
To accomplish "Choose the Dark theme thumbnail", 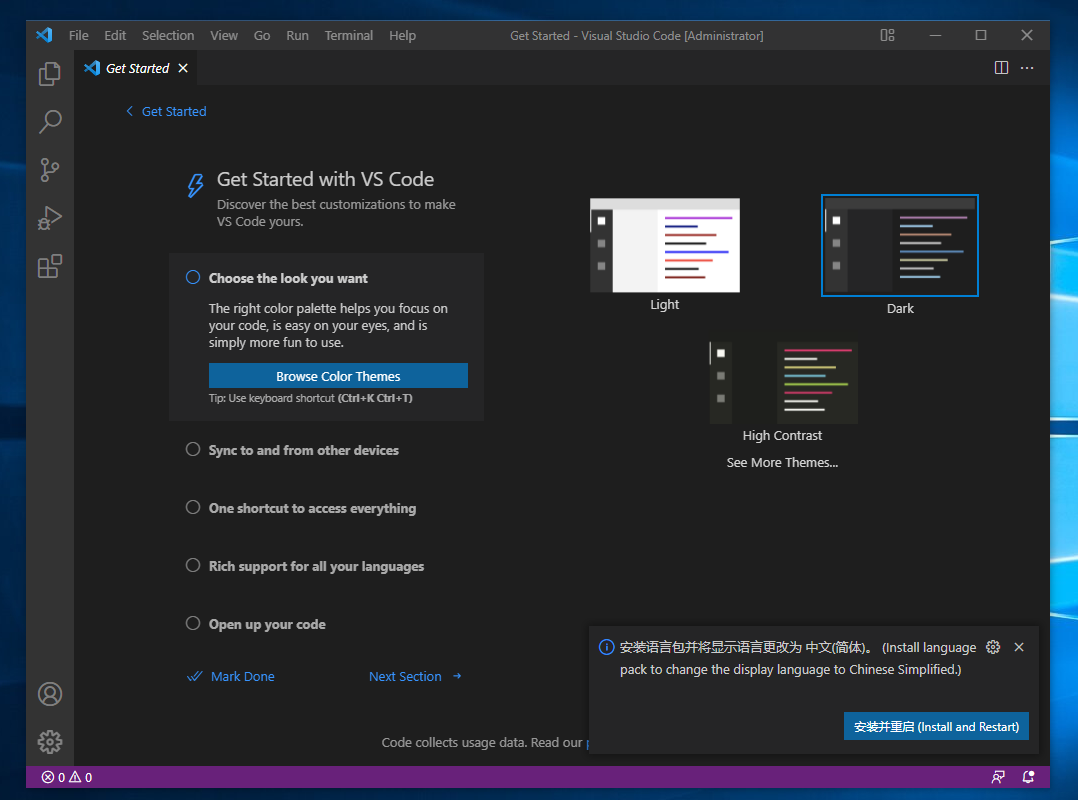I will pyautogui.click(x=899, y=245).
